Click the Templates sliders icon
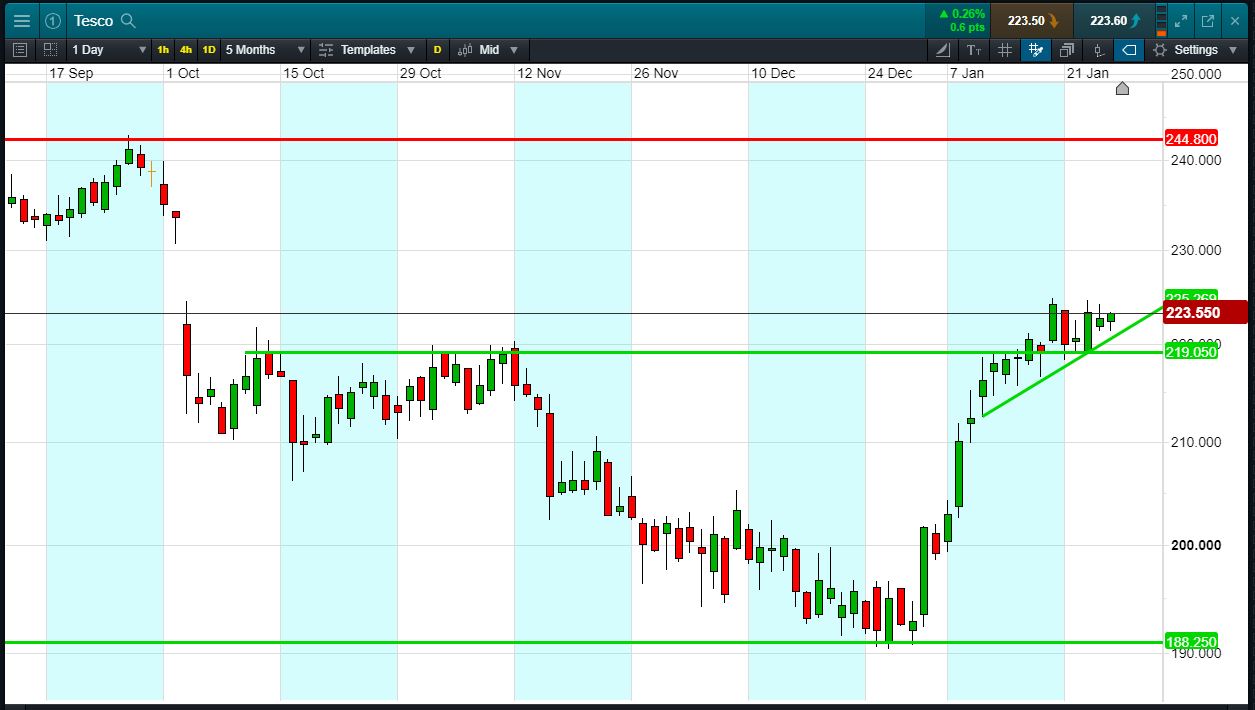 (326, 49)
